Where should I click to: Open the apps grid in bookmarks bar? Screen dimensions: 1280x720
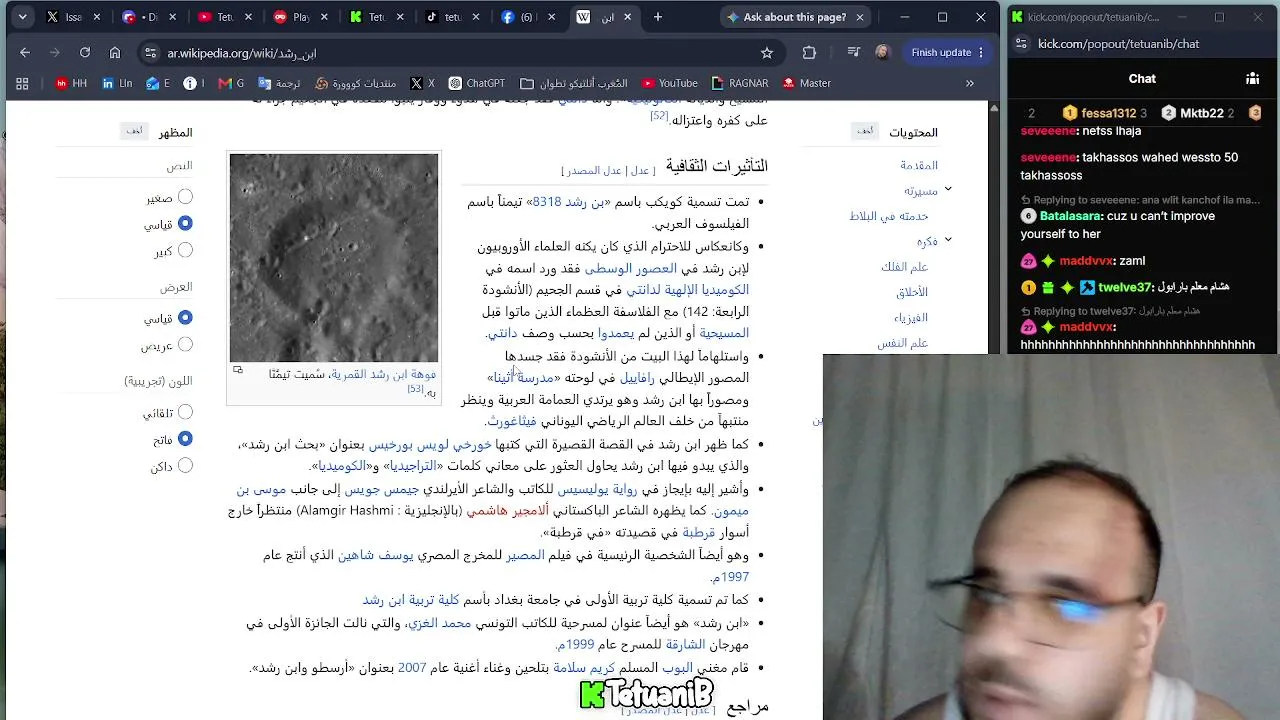tap(22, 83)
